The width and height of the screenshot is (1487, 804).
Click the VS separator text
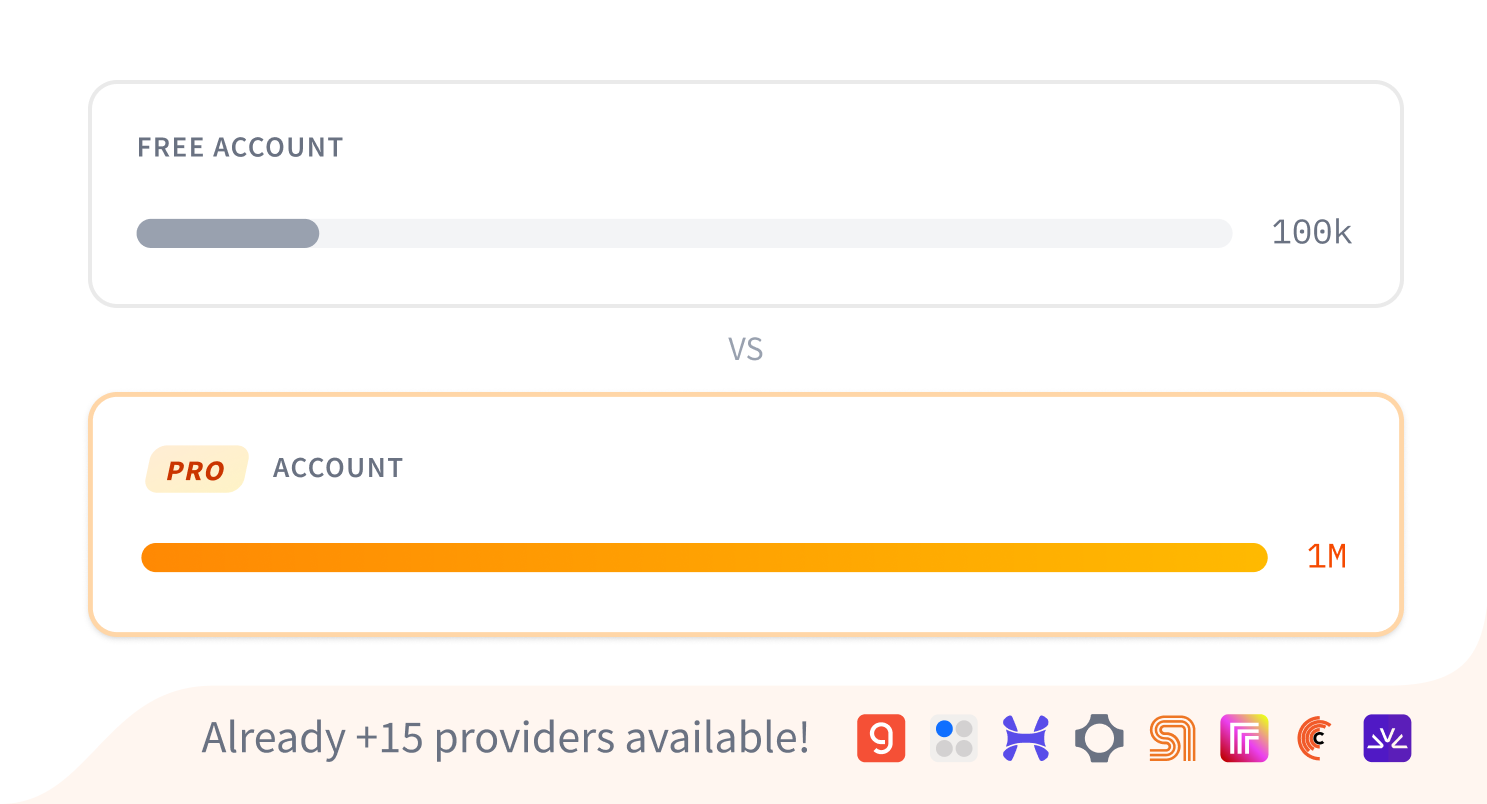click(x=745, y=350)
